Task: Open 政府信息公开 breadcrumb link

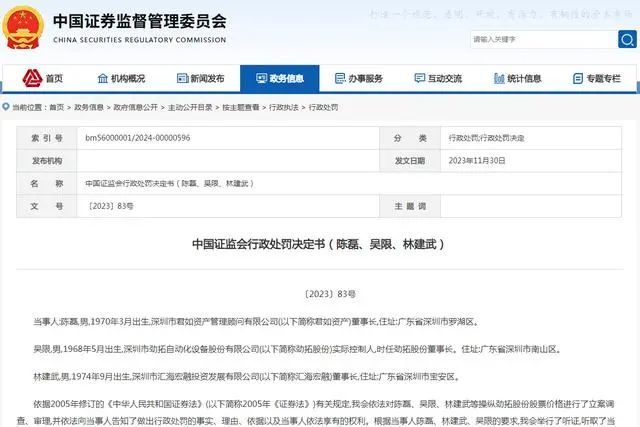Action: pyautogui.click(x=136, y=107)
